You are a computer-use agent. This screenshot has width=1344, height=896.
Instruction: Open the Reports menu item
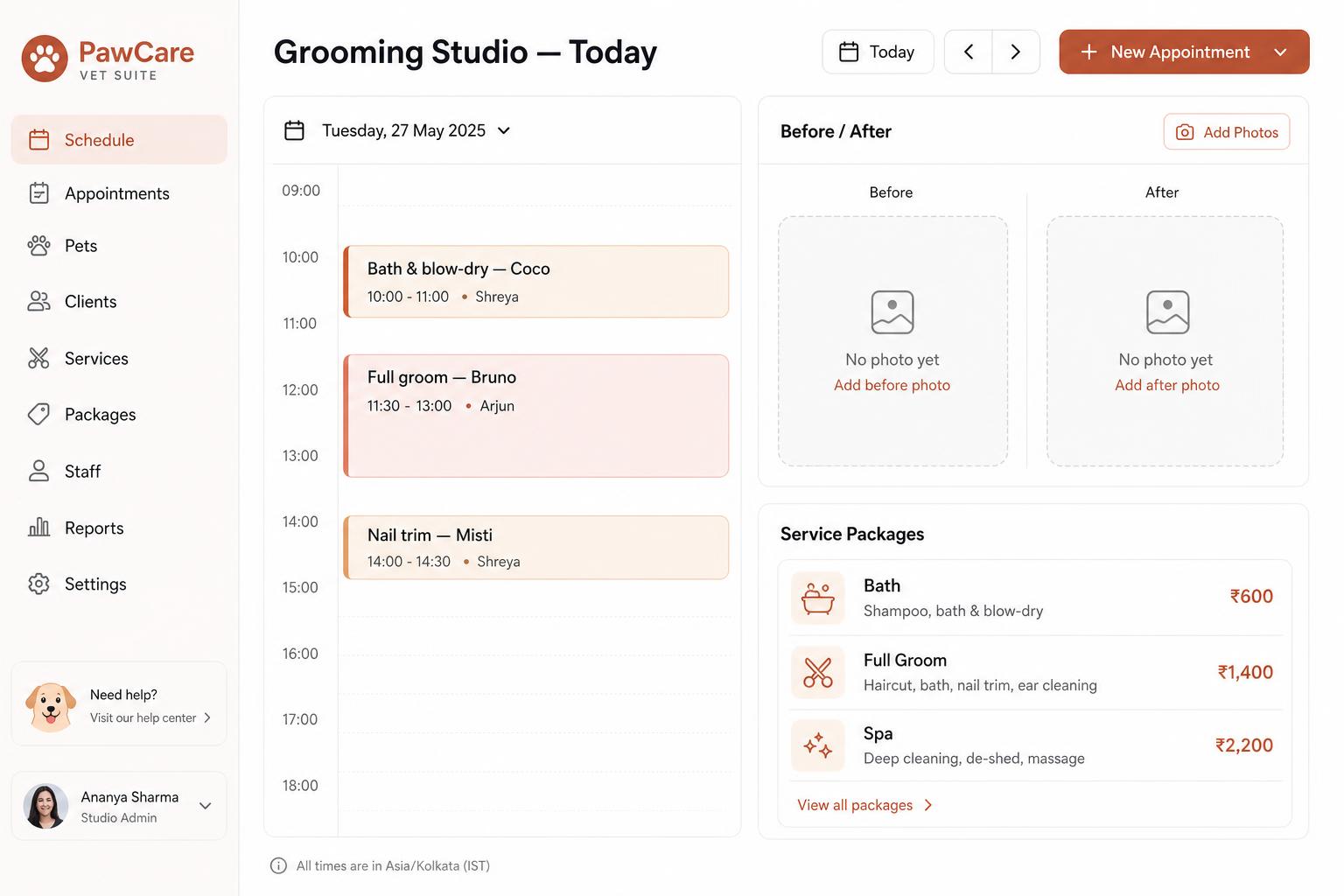click(x=119, y=528)
